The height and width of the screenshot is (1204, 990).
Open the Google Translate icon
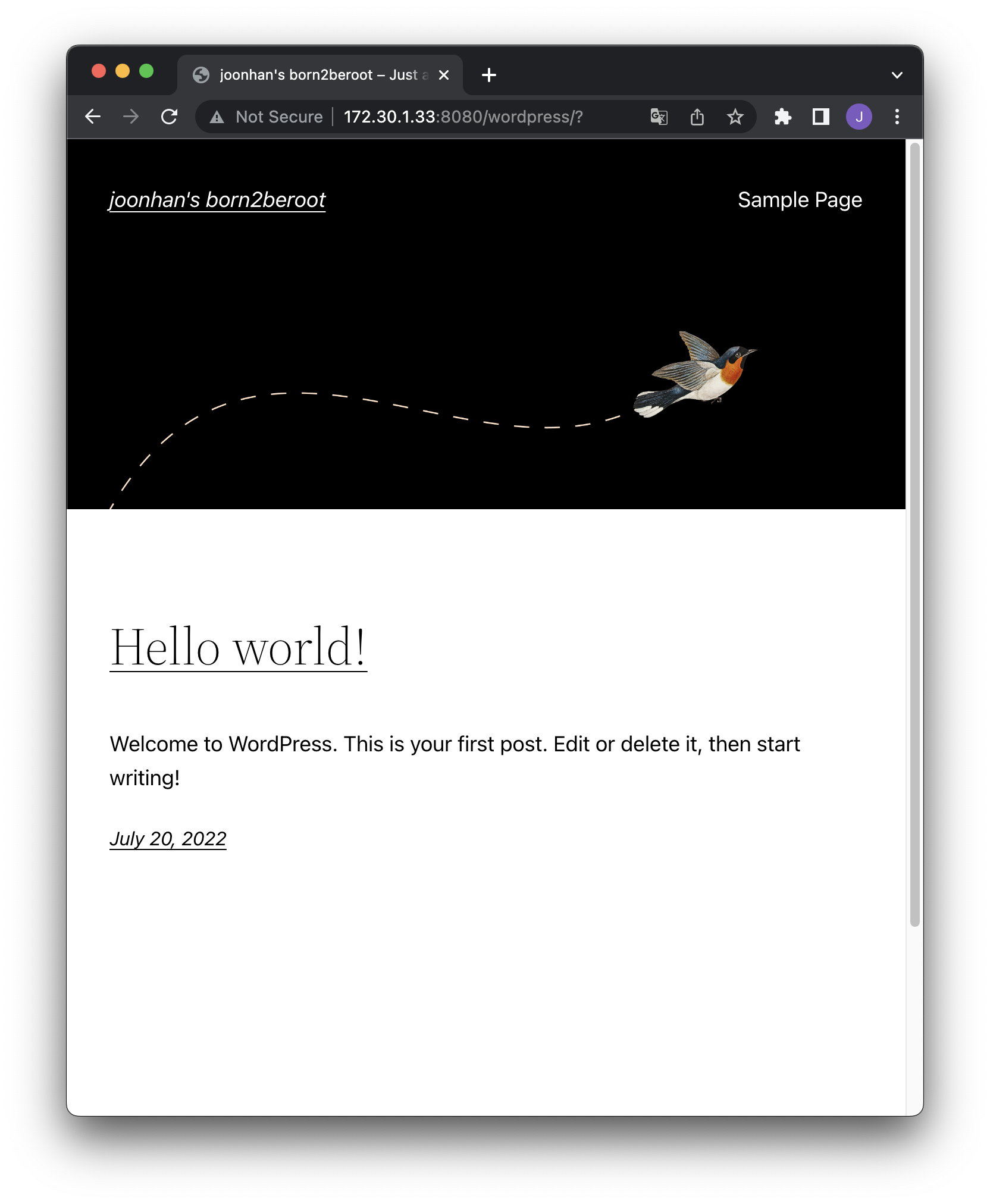click(x=659, y=117)
